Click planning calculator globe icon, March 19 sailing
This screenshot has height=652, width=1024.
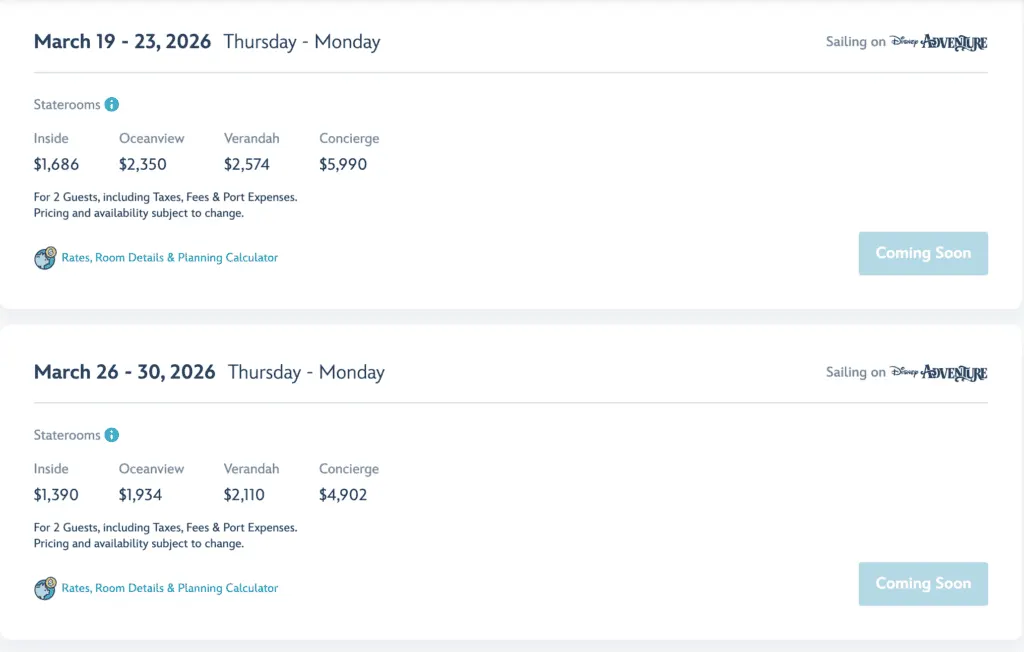pyautogui.click(x=45, y=258)
